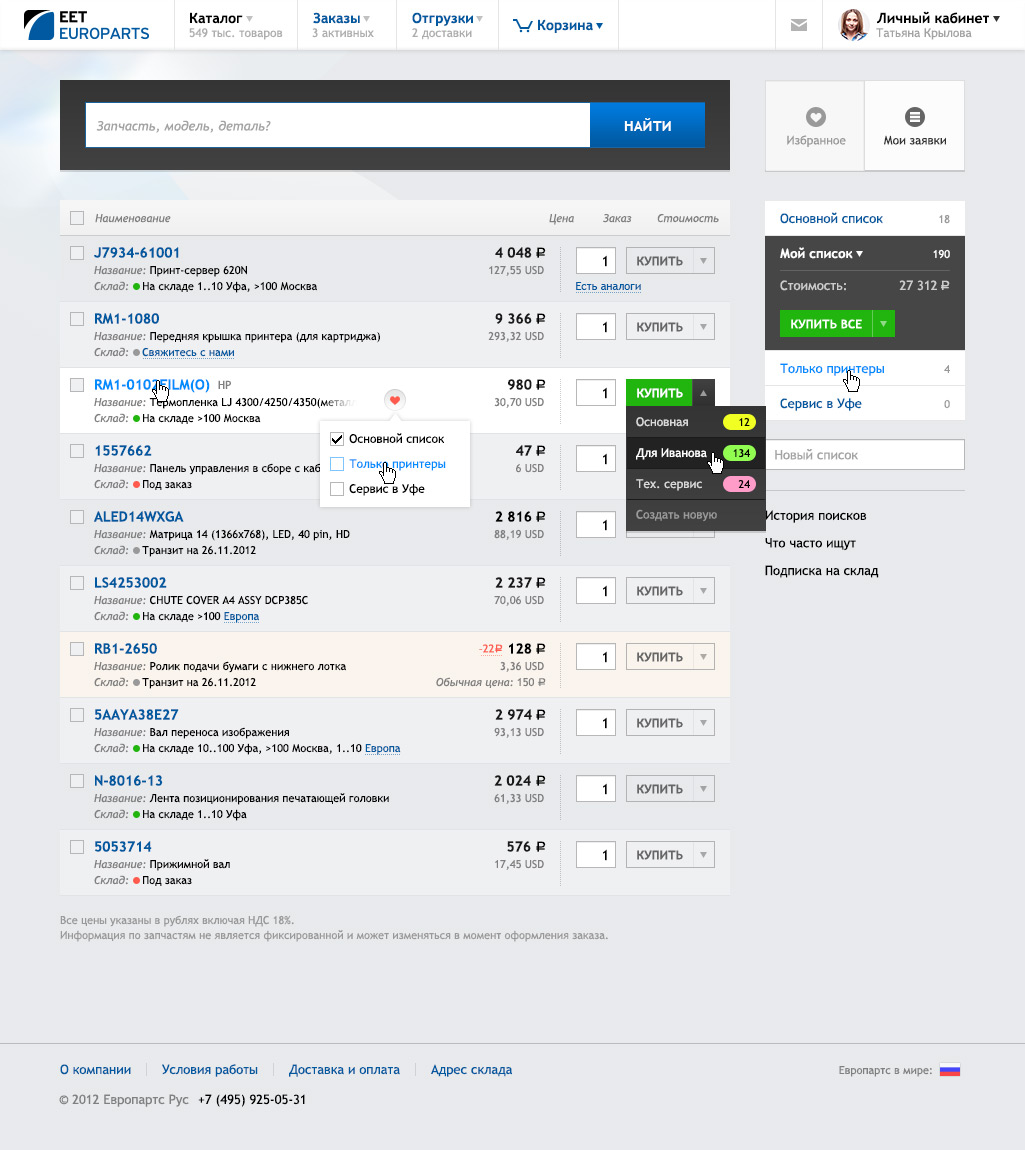Viewport: 1025px width, 1150px height.
Task: Click the yellow 12 badge on Основная
Action: [739, 422]
